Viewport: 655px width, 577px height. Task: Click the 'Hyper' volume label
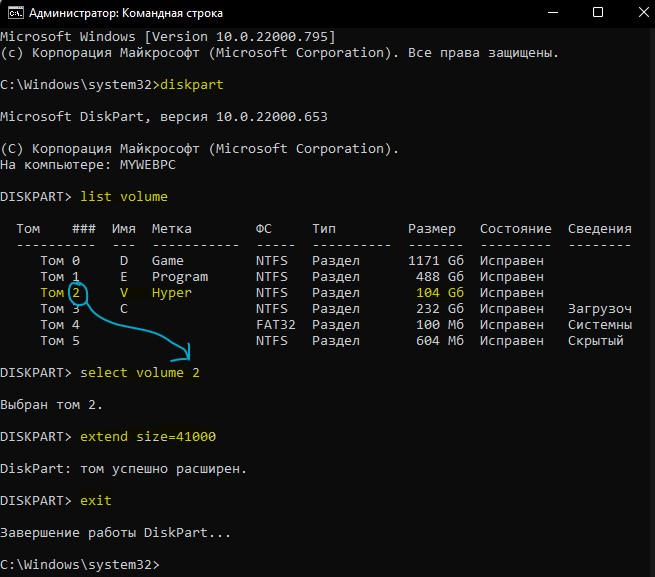[172, 293]
